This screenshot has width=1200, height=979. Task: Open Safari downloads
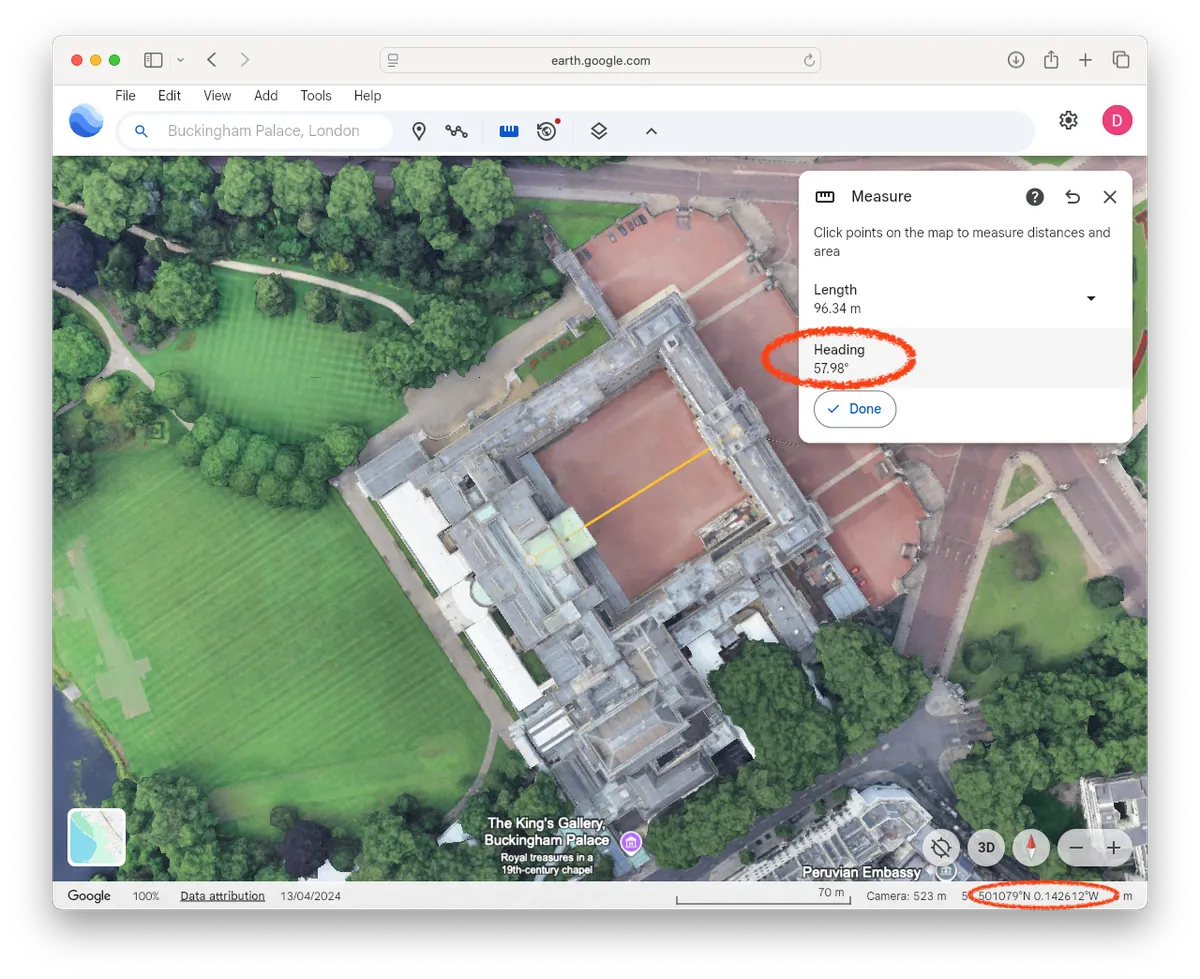(x=1016, y=60)
